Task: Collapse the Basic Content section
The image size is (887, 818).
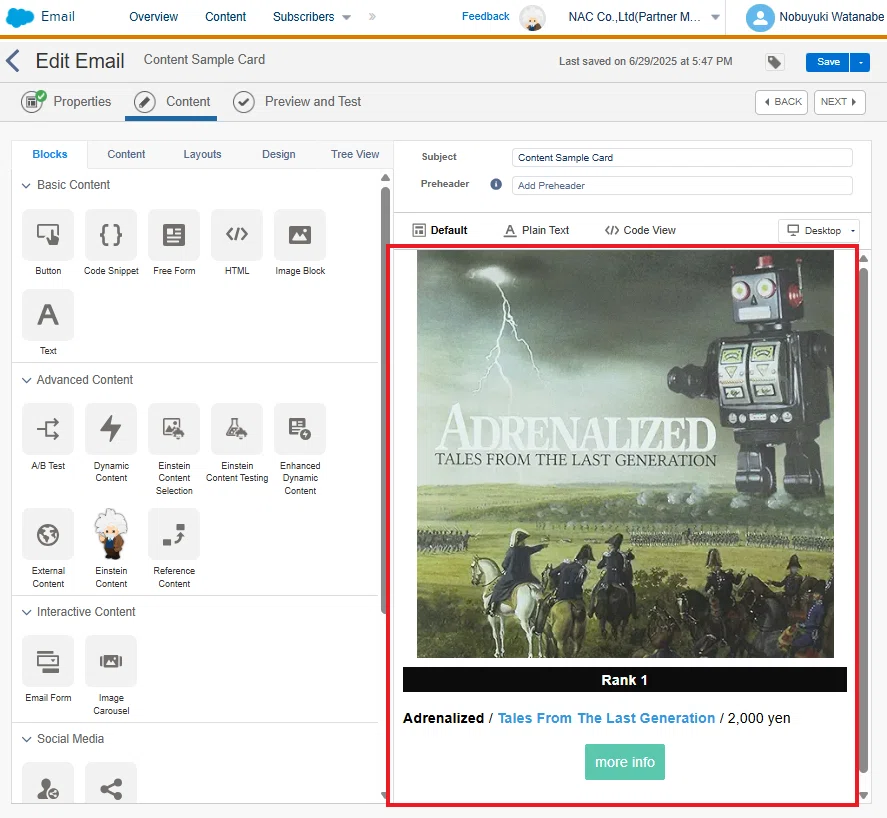Action: (26, 186)
